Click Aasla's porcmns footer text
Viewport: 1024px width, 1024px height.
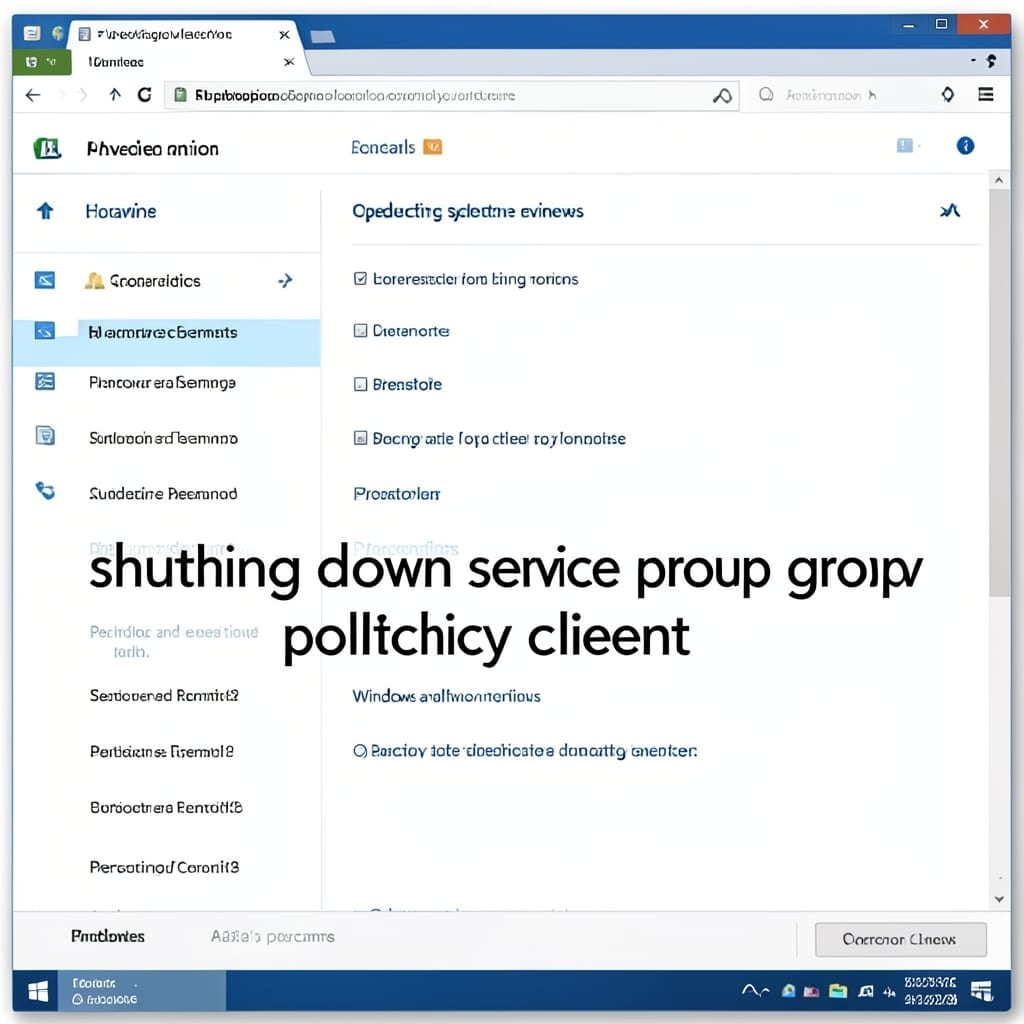(272, 936)
